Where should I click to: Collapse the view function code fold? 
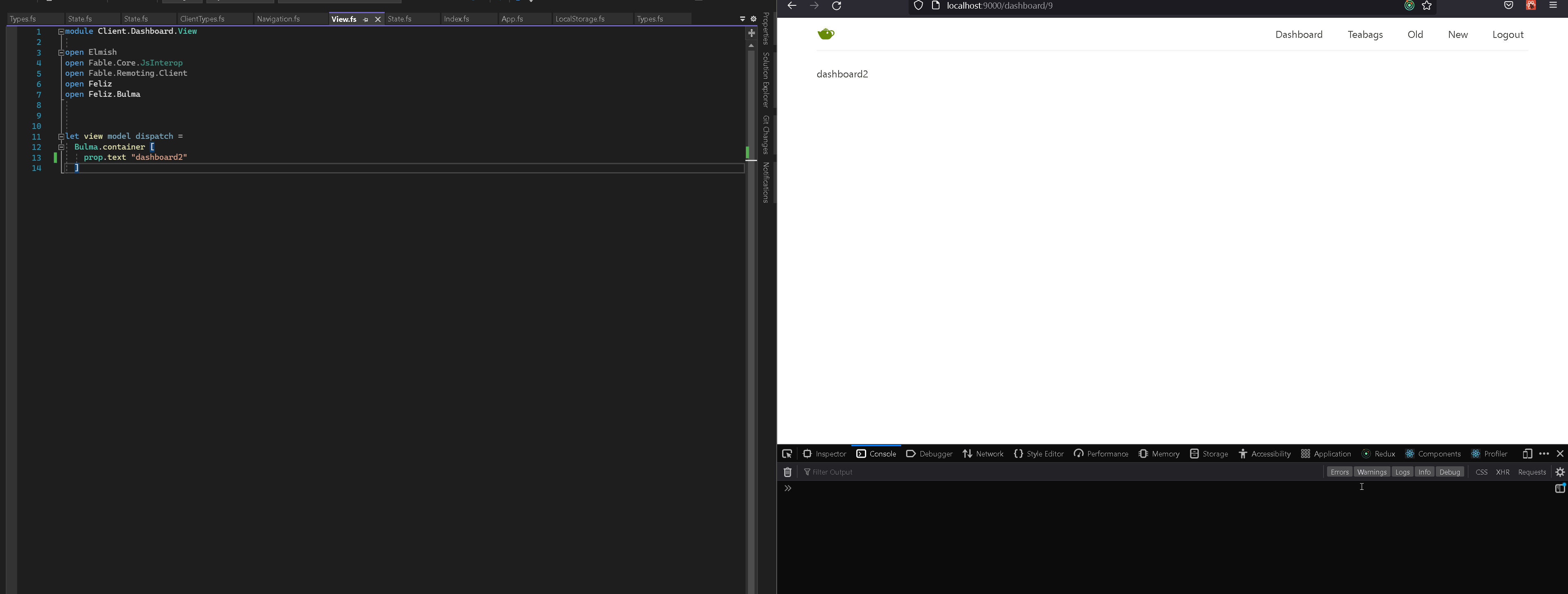61,136
